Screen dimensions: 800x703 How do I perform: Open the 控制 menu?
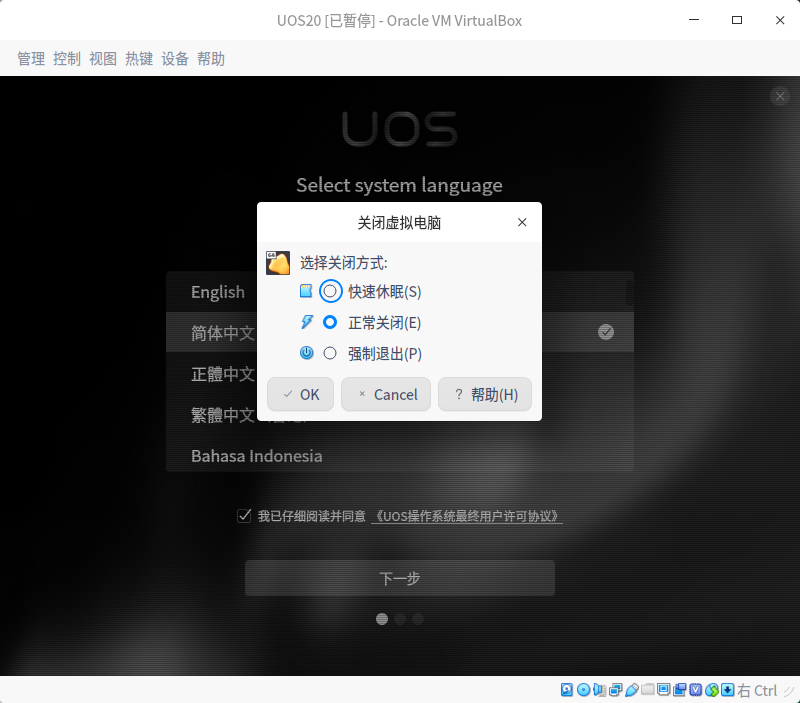click(67, 59)
